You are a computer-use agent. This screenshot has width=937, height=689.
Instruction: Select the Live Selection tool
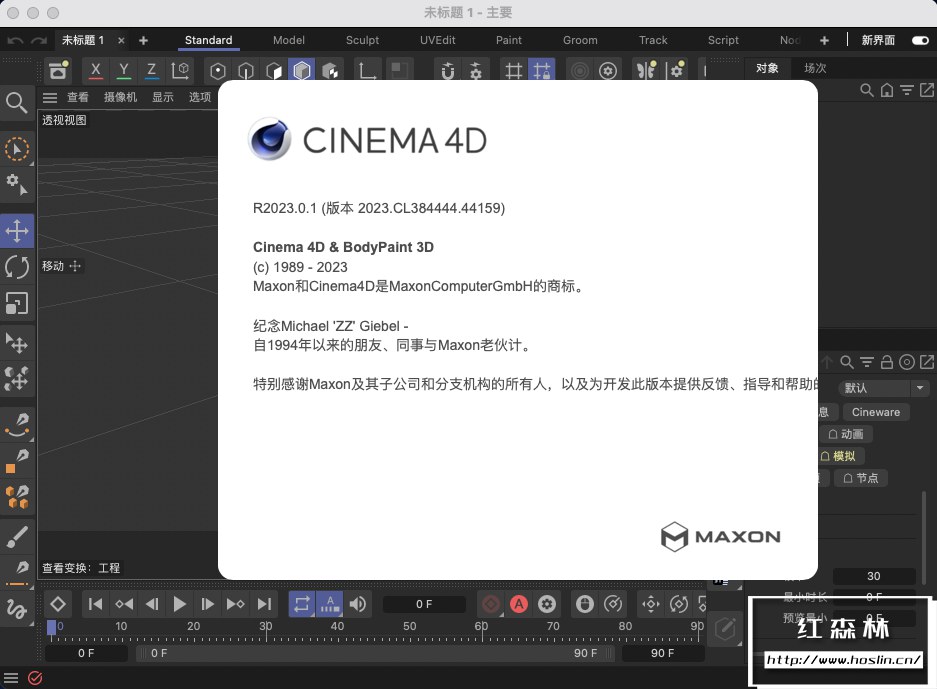pos(17,149)
